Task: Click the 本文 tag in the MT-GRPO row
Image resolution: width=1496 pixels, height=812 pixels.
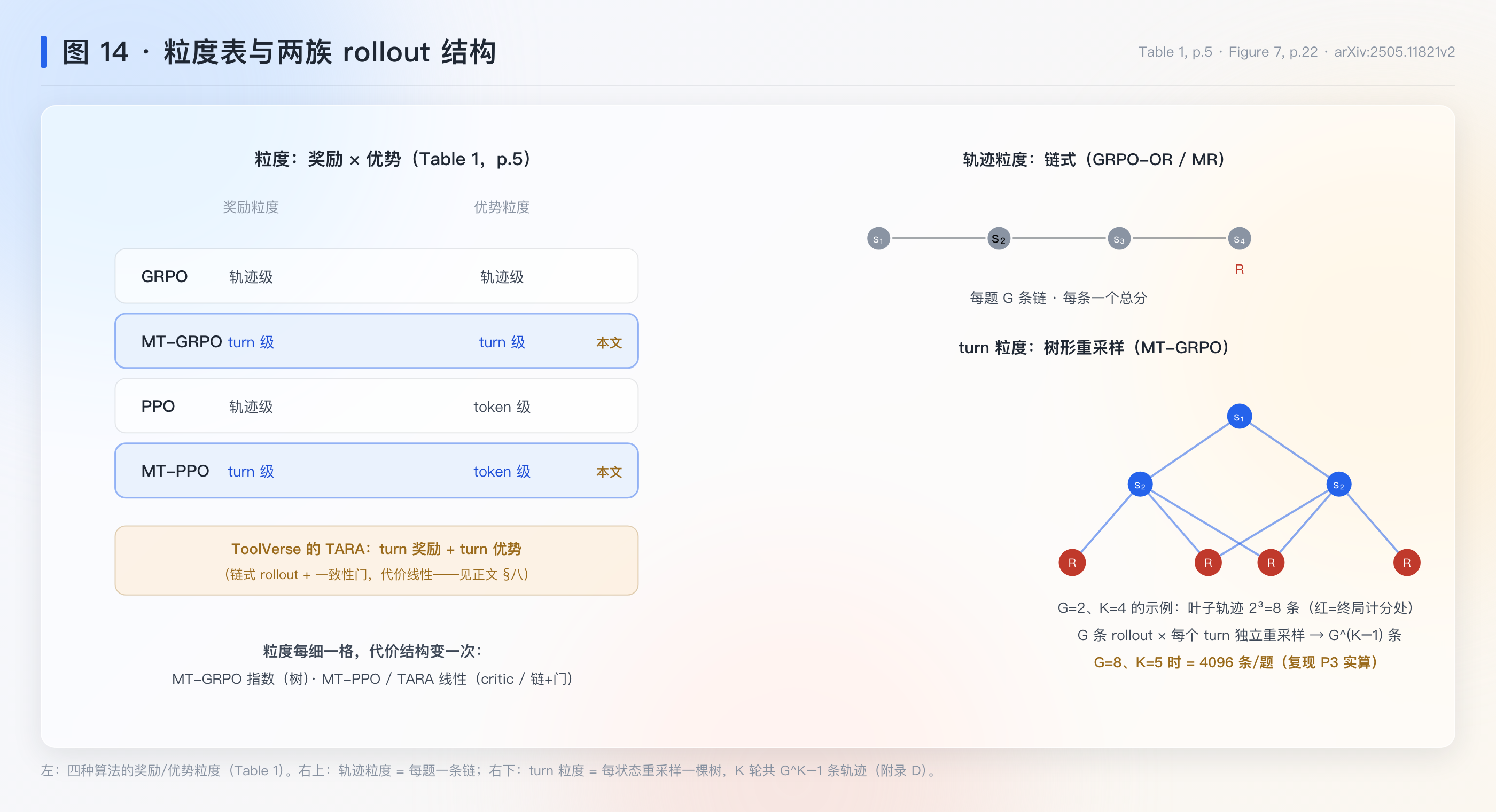Action: tap(609, 342)
